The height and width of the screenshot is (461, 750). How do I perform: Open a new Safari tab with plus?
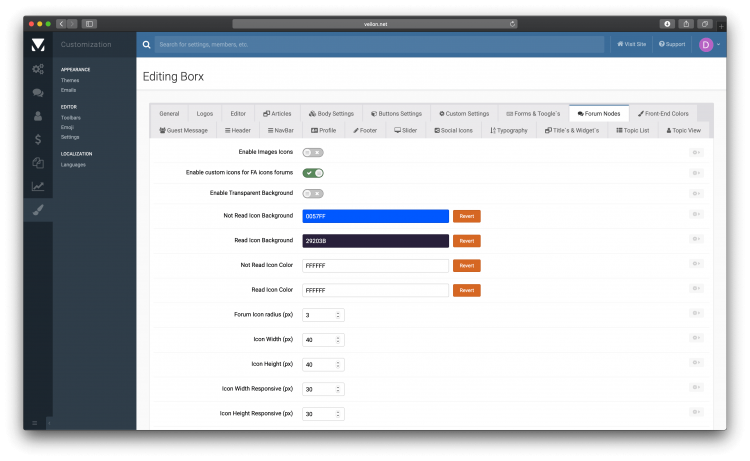[721, 26]
